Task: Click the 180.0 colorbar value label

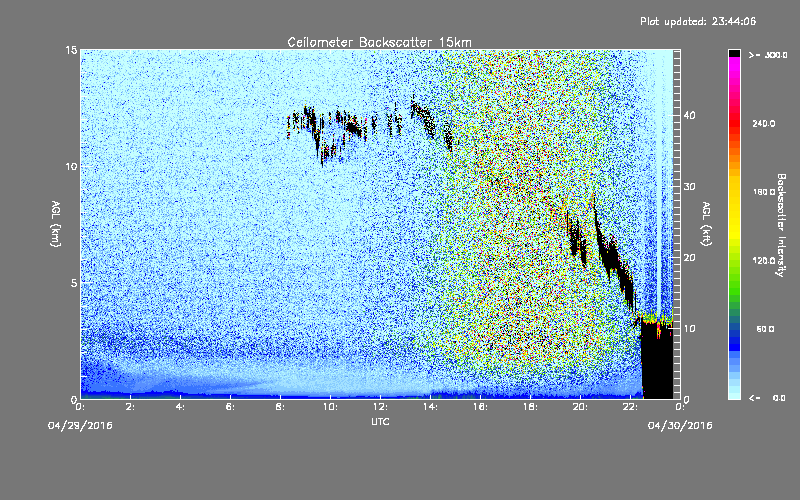Action: point(764,192)
